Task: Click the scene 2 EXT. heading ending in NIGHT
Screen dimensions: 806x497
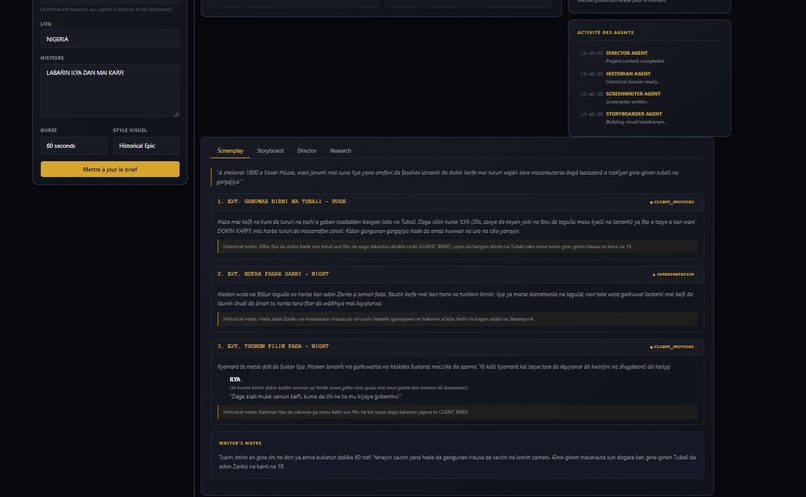Action: coord(273,274)
